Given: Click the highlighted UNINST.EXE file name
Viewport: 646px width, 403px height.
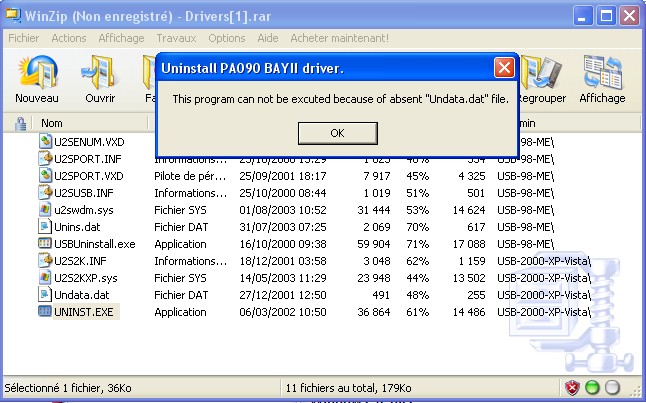Looking at the screenshot, I should [86, 312].
